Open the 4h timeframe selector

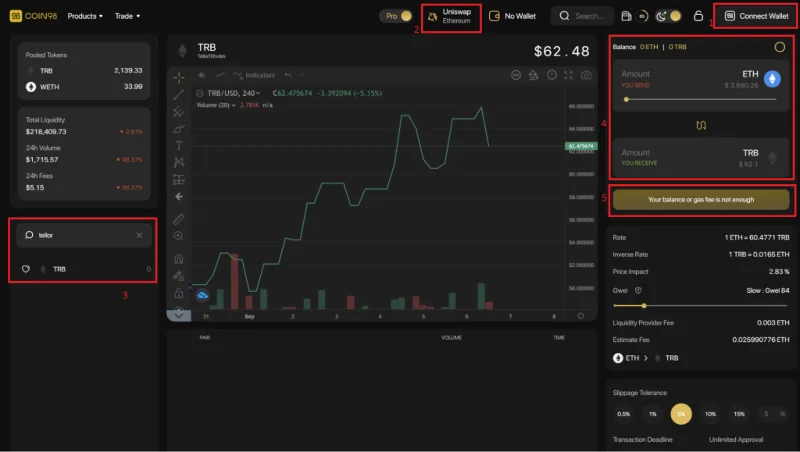point(202,75)
